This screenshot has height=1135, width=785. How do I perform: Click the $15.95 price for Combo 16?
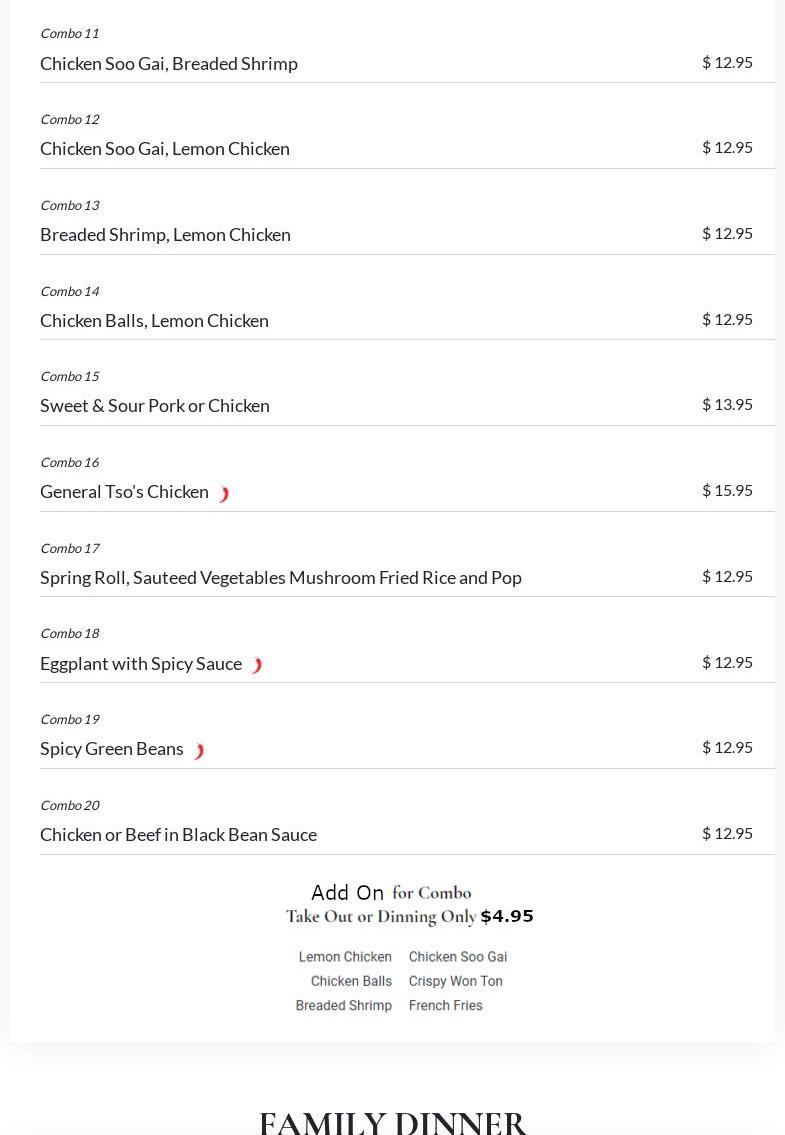click(x=727, y=490)
